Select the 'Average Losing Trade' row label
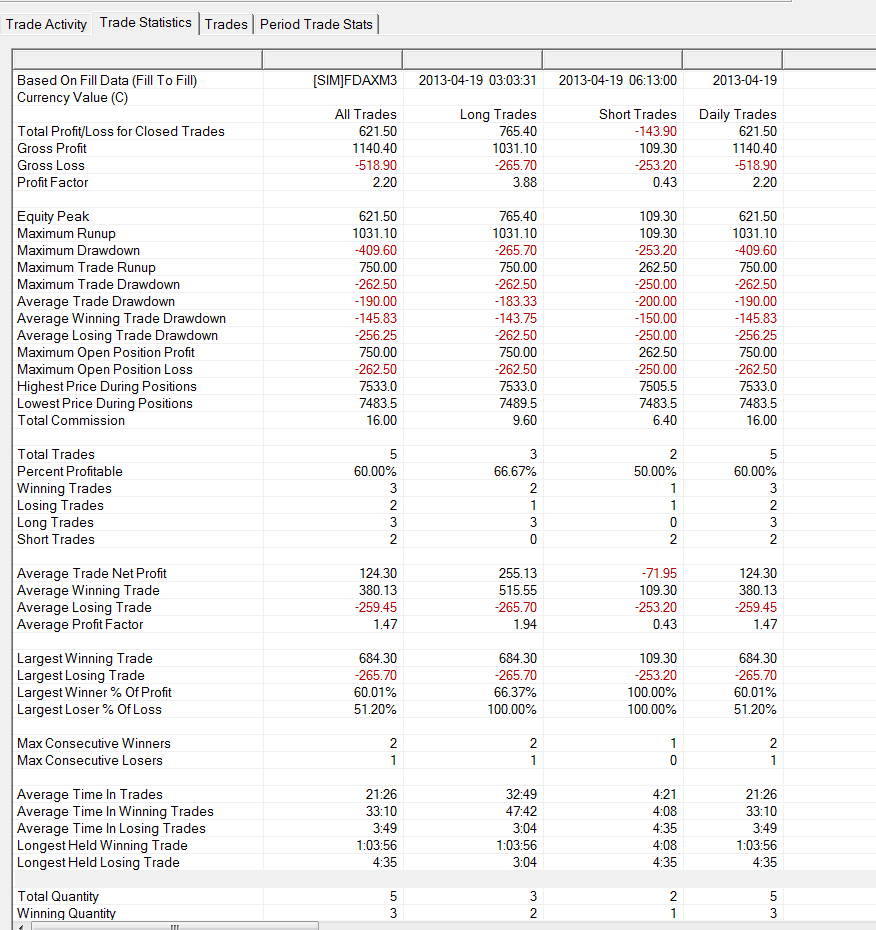This screenshot has height=930, width=876. coord(84,607)
